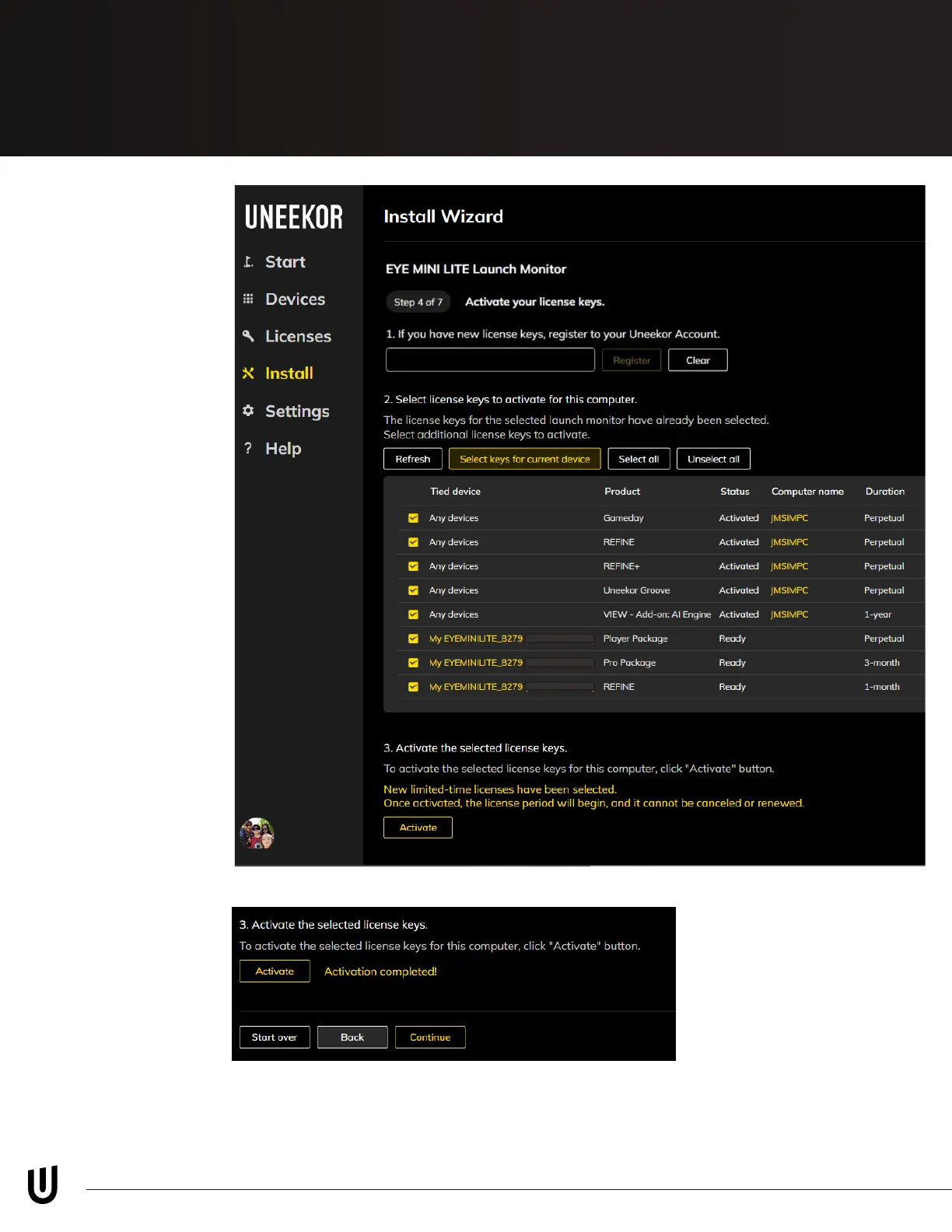Open Settings from the sidebar
The image size is (952, 1232).
click(297, 411)
